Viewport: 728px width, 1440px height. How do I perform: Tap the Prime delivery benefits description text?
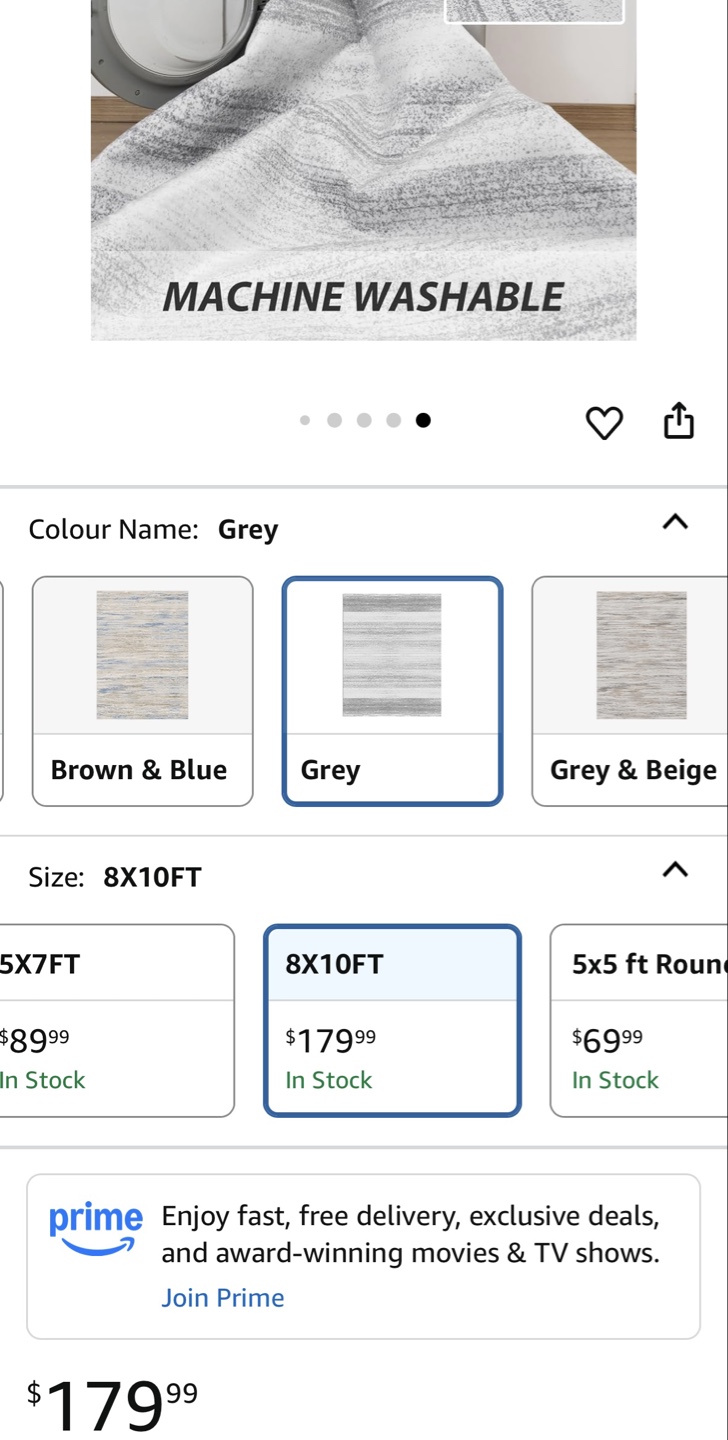(410, 1235)
